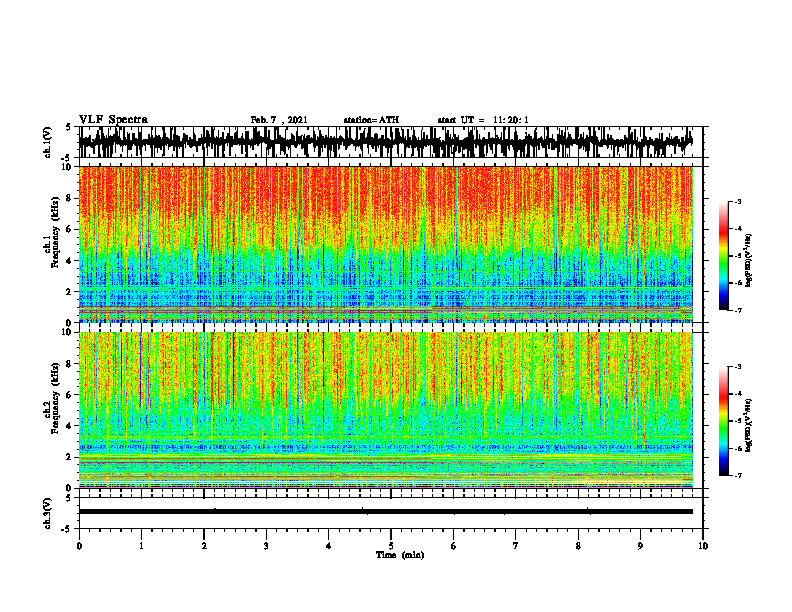This screenshot has width=792, height=612.
Task: Select the date text "Feb. 7 , 2021"
Action: 279,120
